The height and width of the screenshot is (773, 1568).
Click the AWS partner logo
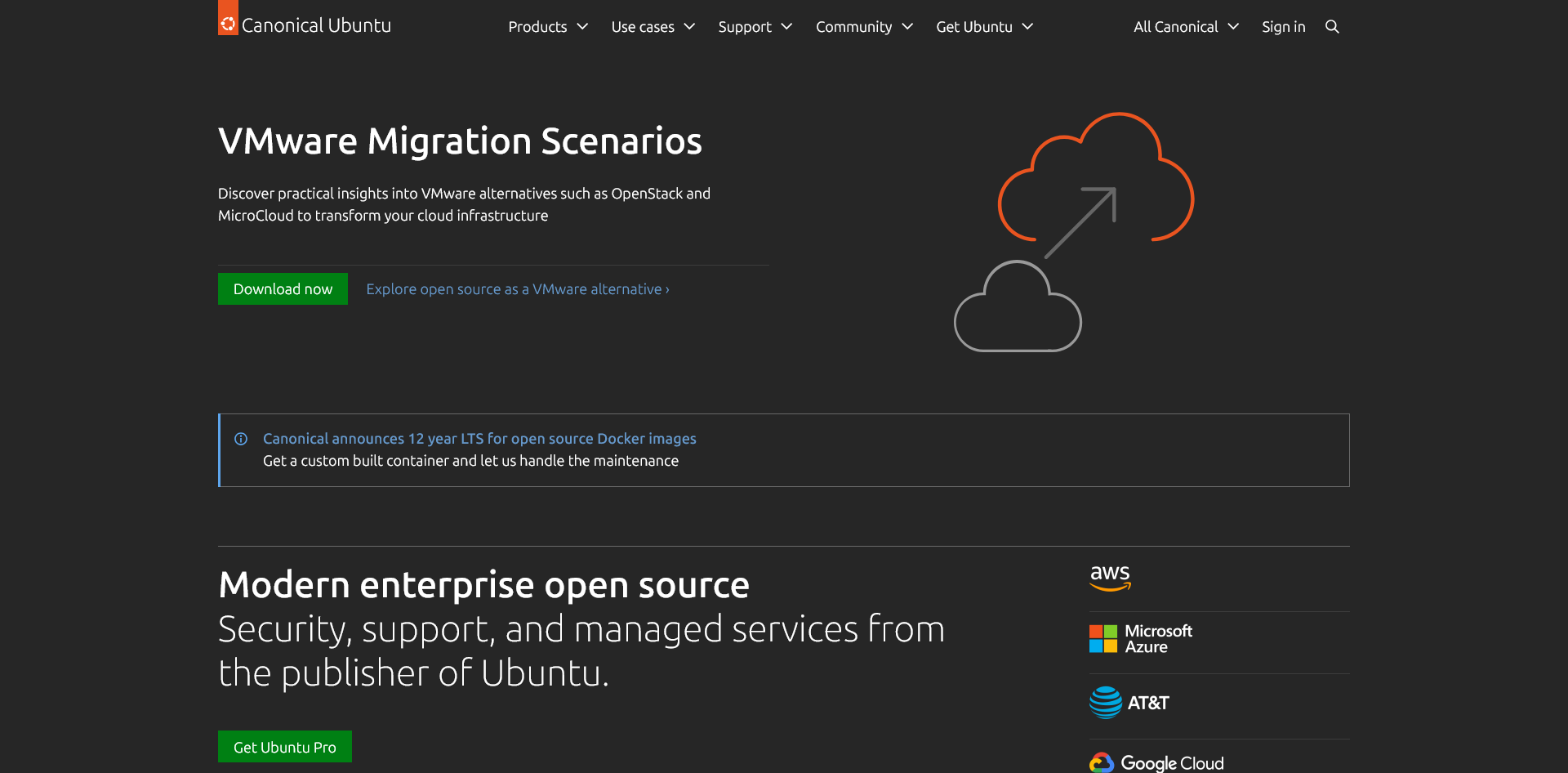click(1110, 578)
